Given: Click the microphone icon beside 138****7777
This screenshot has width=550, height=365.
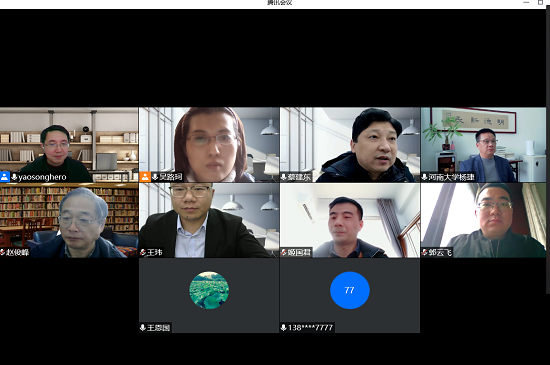Looking at the screenshot, I should pos(283,328).
